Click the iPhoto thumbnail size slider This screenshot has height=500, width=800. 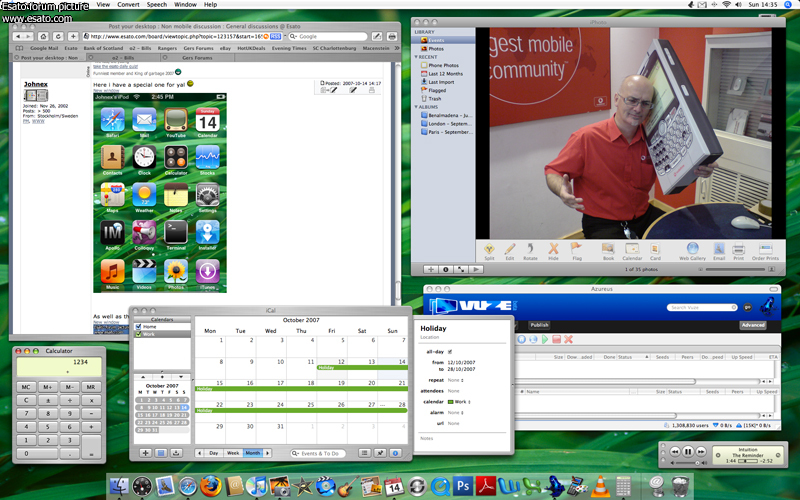[x=736, y=269]
